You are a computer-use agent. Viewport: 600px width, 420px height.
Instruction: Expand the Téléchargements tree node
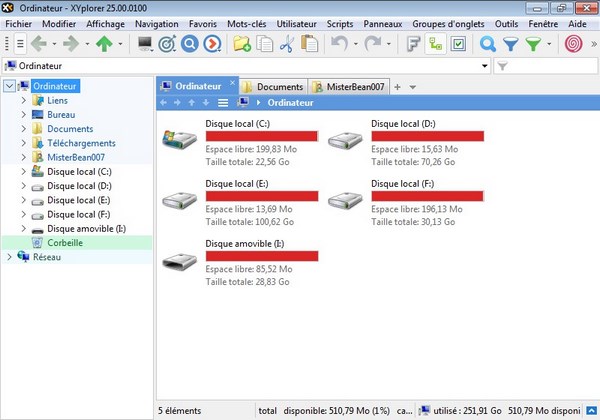[24, 143]
